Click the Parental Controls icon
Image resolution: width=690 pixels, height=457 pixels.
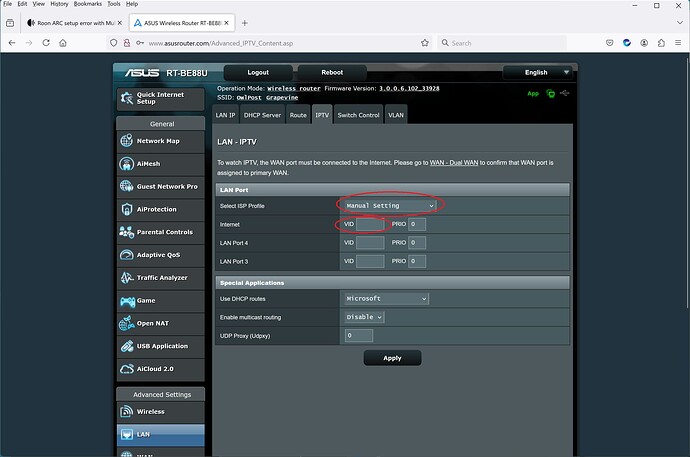127,232
